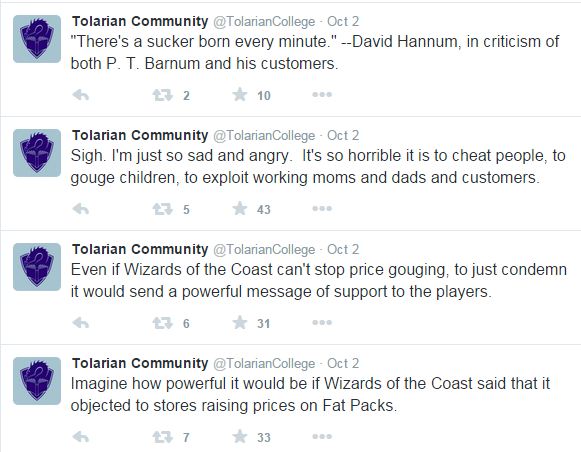Reply to the price gouging condemn tweet

81,323
